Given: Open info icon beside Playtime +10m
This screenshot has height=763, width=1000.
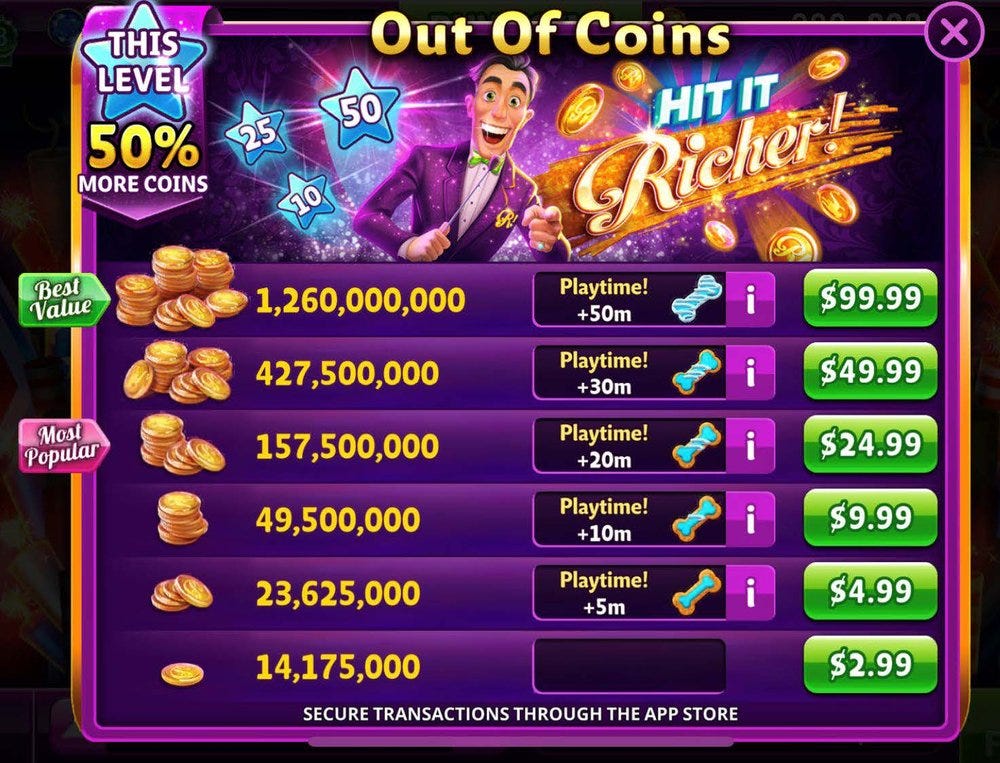Looking at the screenshot, I should click(751, 519).
